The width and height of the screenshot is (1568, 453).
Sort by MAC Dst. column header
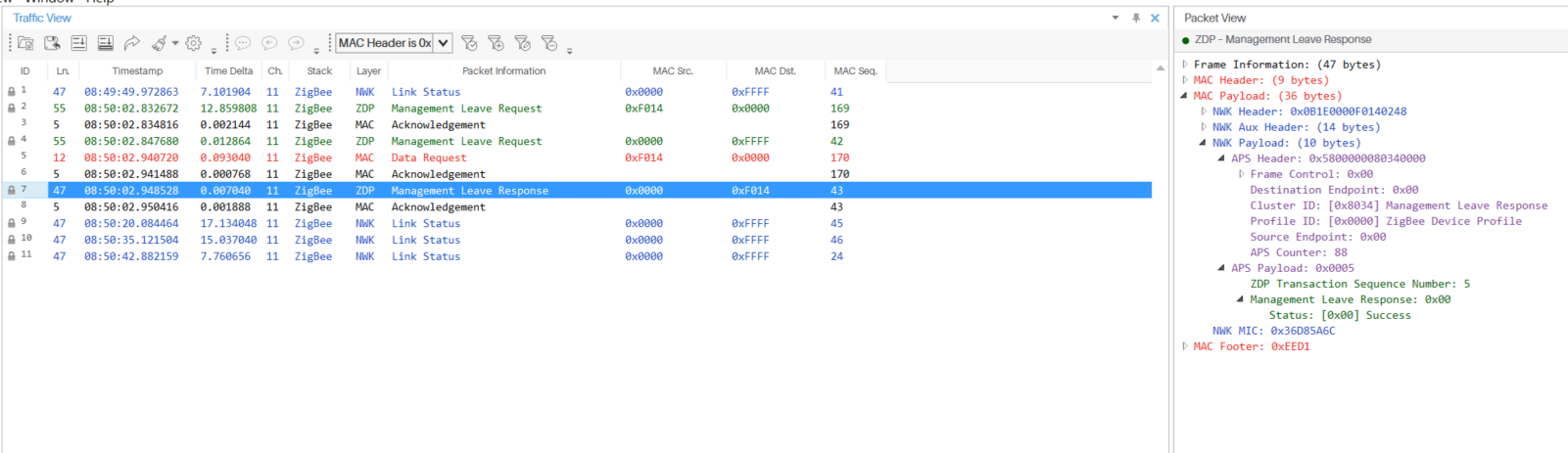775,70
